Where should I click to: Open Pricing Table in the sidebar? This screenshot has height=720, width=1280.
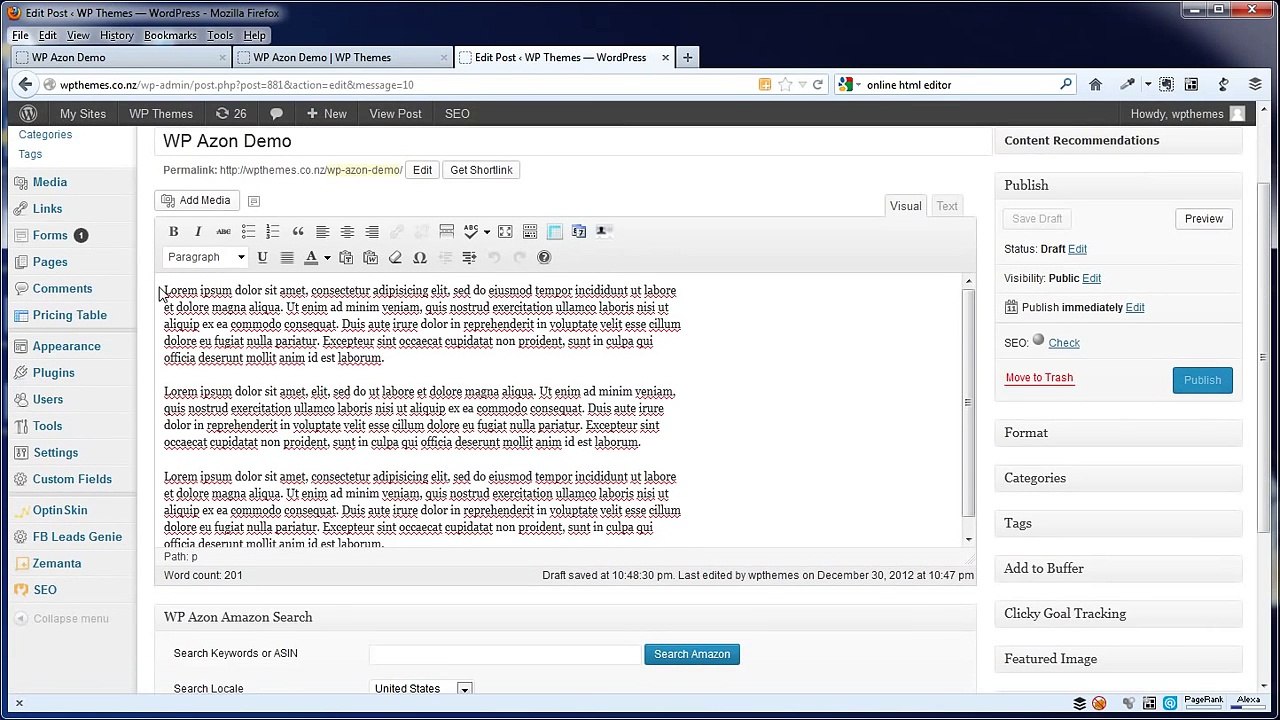click(69, 315)
